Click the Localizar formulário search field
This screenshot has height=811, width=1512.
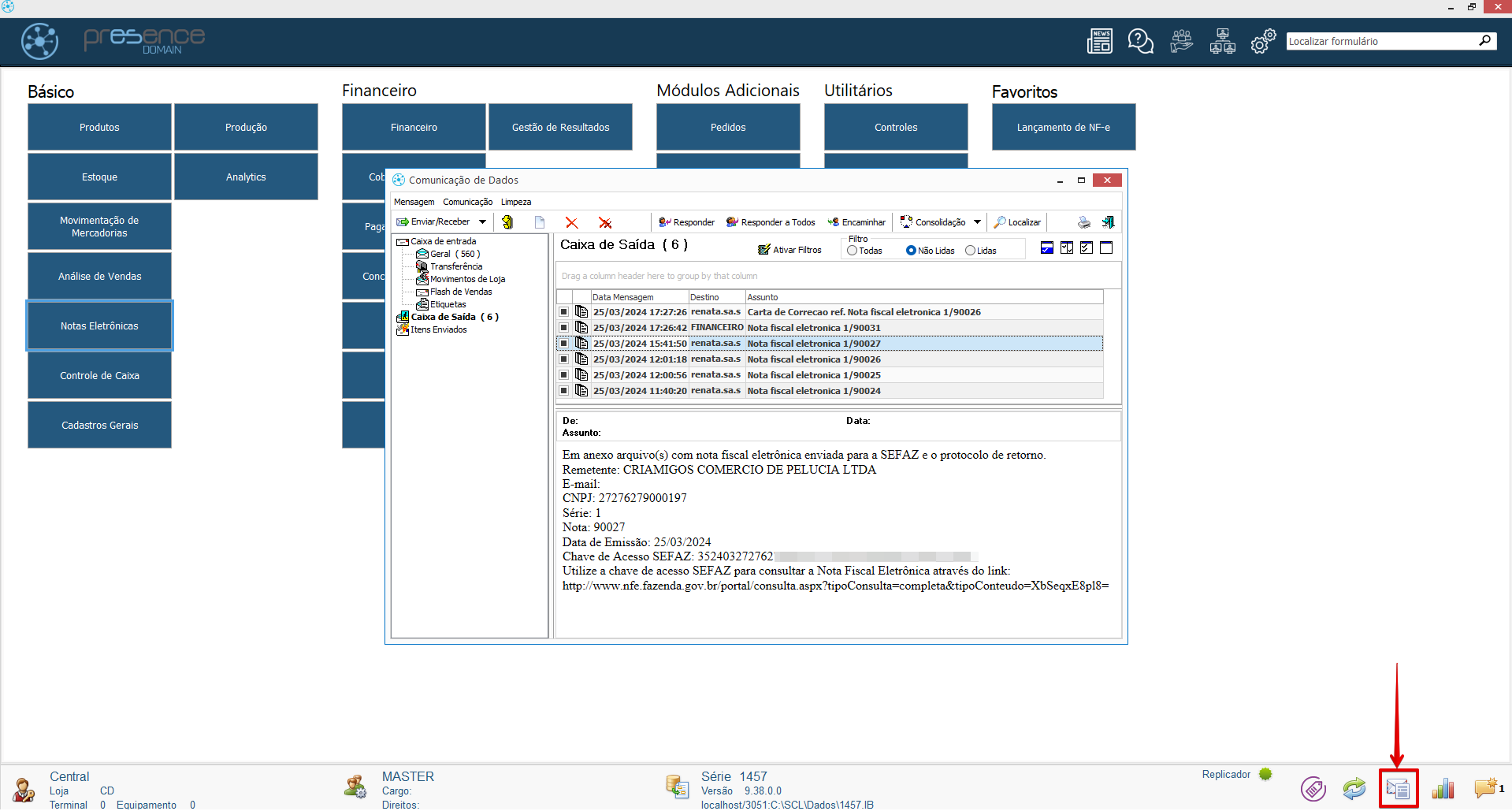click(1383, 41)
